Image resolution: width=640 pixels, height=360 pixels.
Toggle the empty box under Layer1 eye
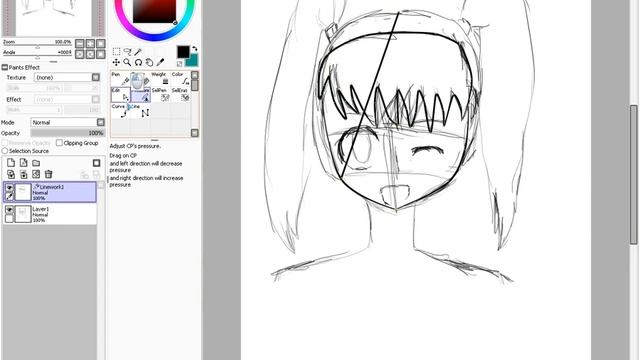(x=9, y=218)
